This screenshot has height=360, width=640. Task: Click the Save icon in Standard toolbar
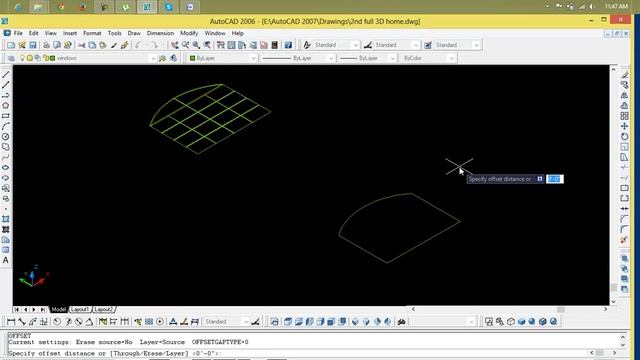pyautogui.click(x=33, y=45)
